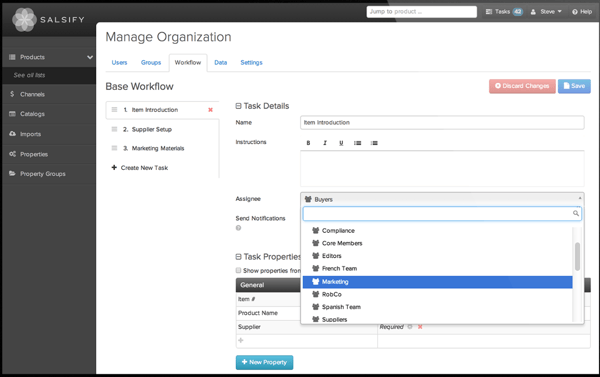Click the assignee dropdown list scrollbar
Image resolution: width=600 pixels, height=377 pixels.
(577, 256)
